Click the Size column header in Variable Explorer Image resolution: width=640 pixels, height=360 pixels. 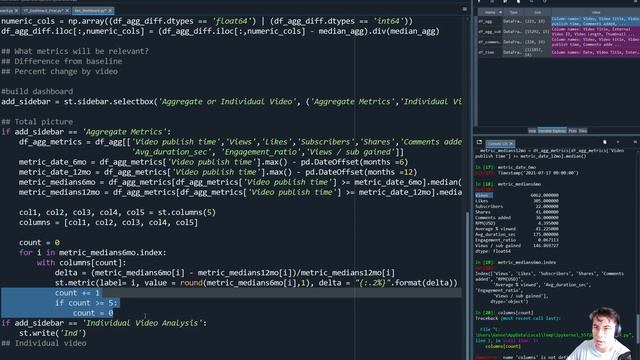point(538,12)
